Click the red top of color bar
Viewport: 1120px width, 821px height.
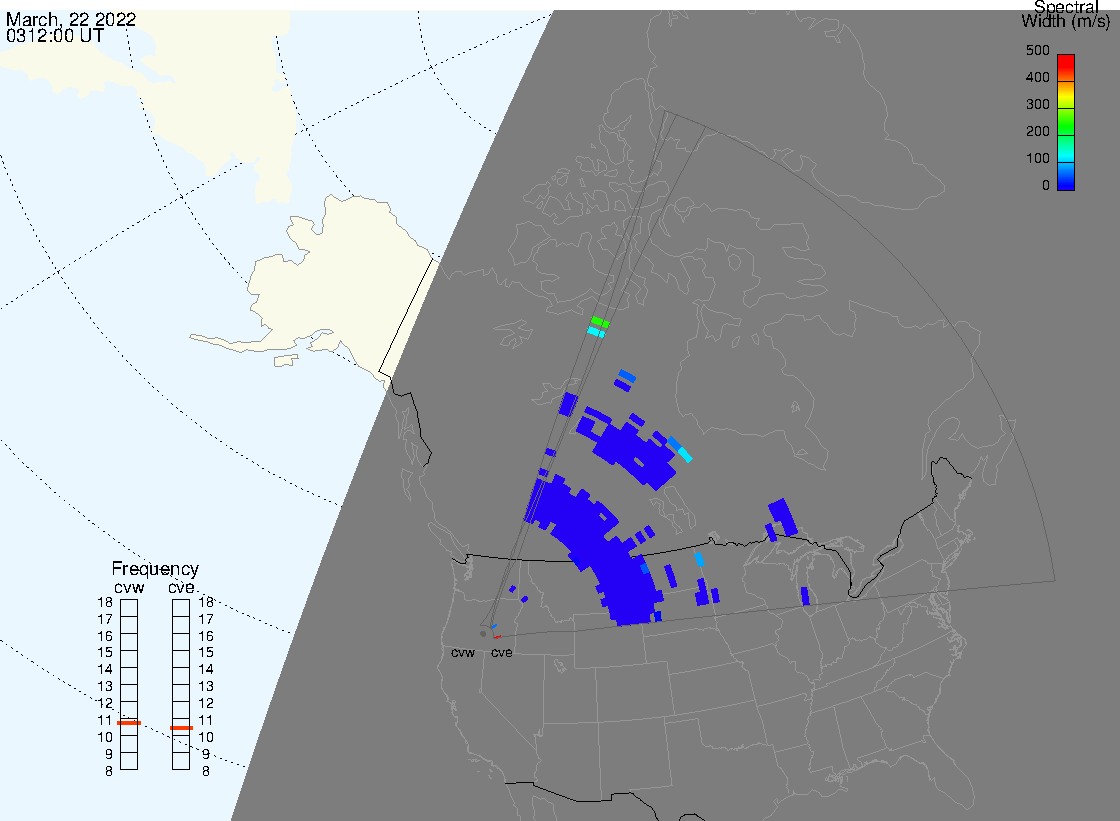[x=1066, y=60]
